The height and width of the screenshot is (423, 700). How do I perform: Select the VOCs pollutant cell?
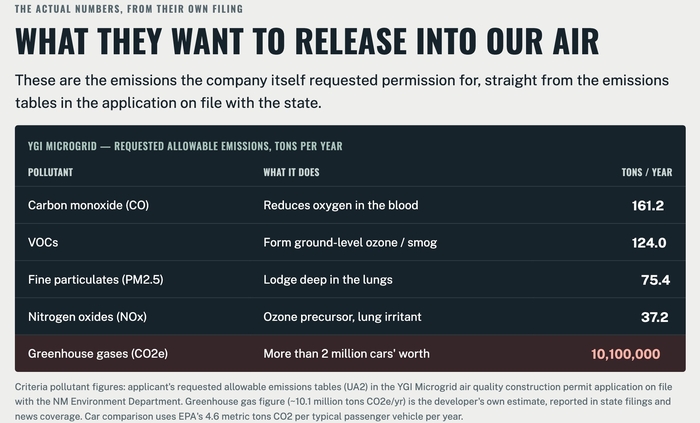click(x=43, y=242)
